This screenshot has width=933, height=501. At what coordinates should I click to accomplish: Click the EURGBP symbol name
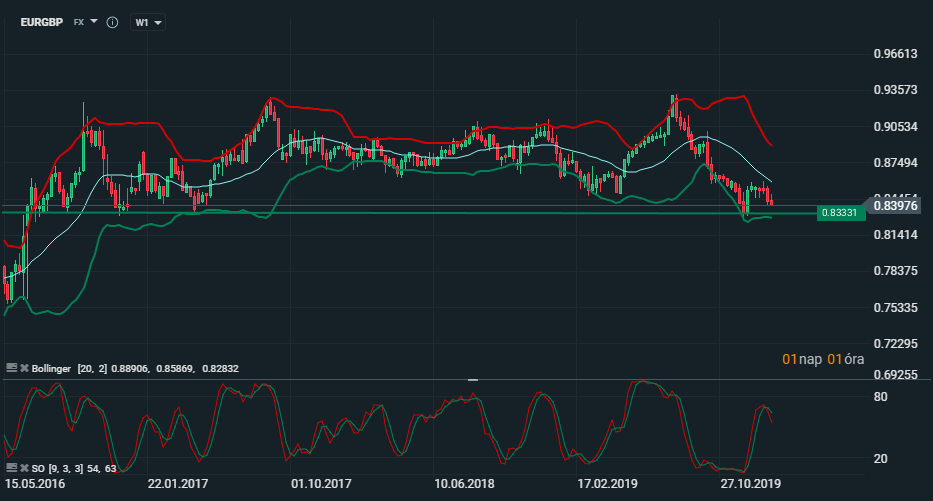(x=42, y=22)
